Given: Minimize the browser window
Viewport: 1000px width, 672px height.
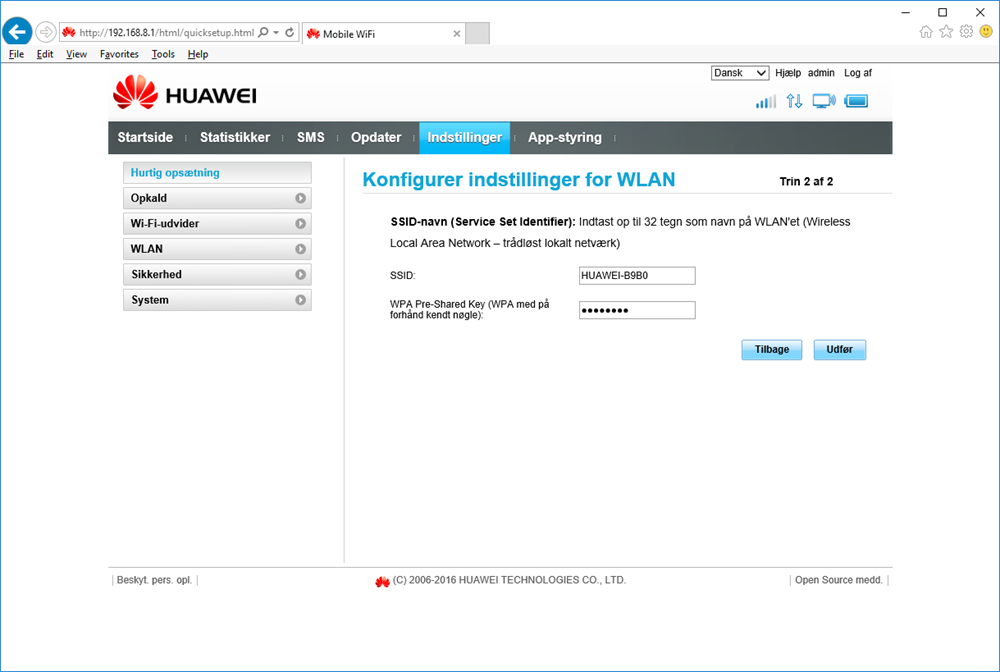Looking at the screenshot, I should click(906, 12).
